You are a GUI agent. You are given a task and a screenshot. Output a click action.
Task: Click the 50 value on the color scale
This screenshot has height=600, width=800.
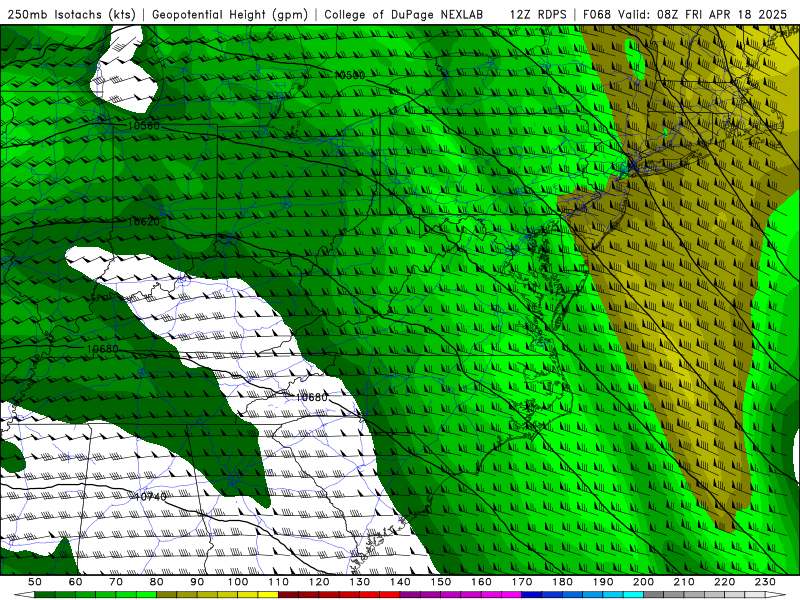coord(35,582)
